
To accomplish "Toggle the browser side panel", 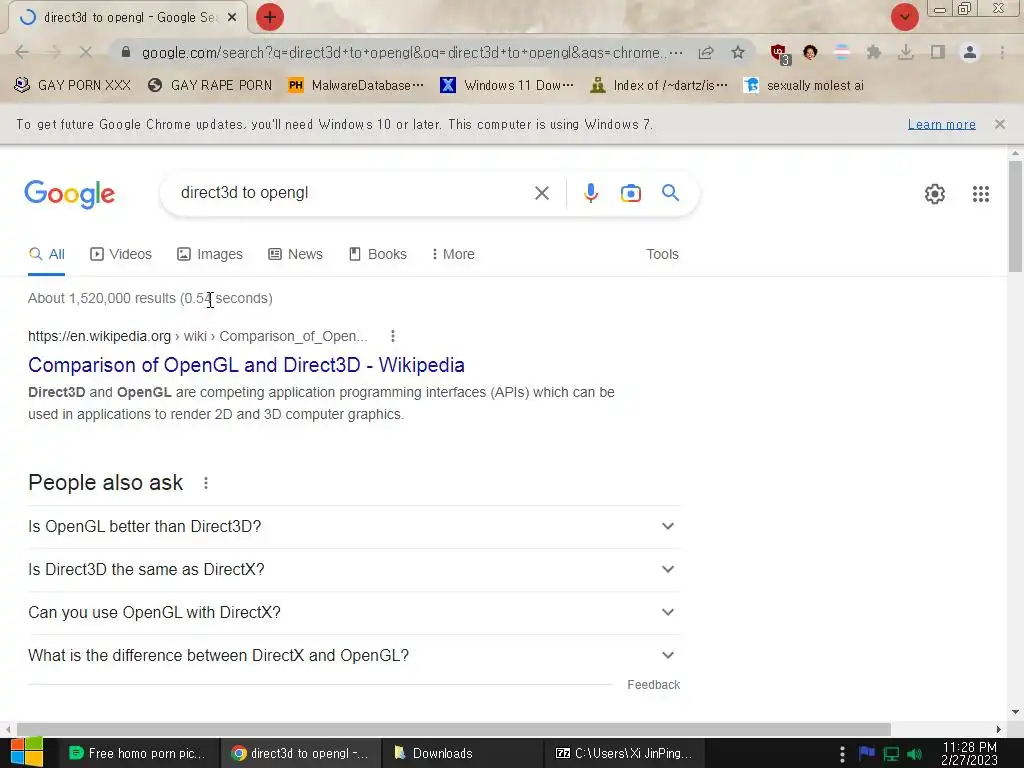I will (938, 52).
